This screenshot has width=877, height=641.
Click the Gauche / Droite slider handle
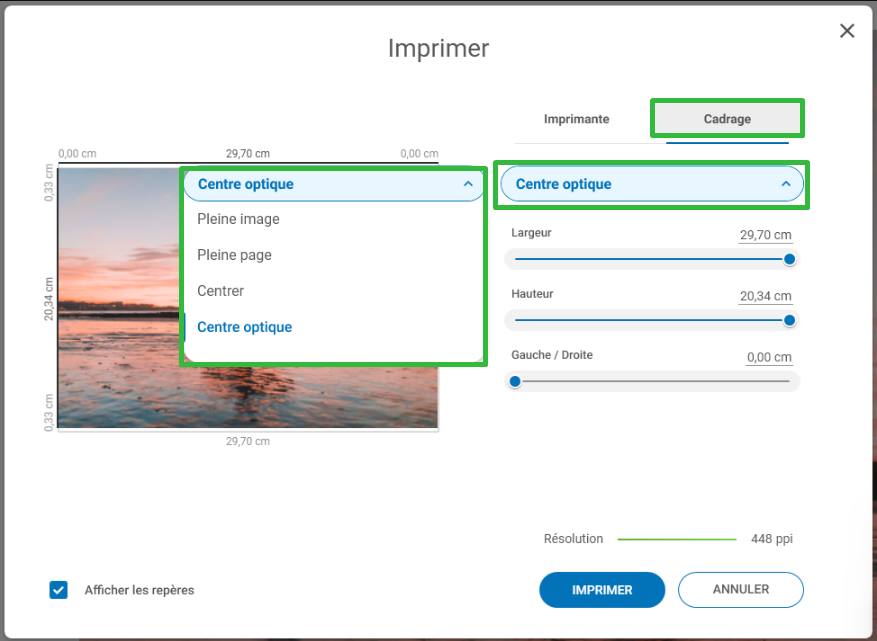(x=515, y=381)
